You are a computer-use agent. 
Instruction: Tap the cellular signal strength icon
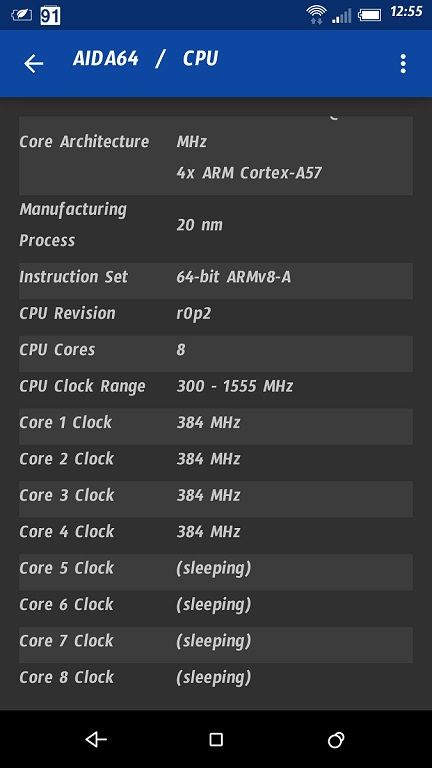[x=342, y=15]
